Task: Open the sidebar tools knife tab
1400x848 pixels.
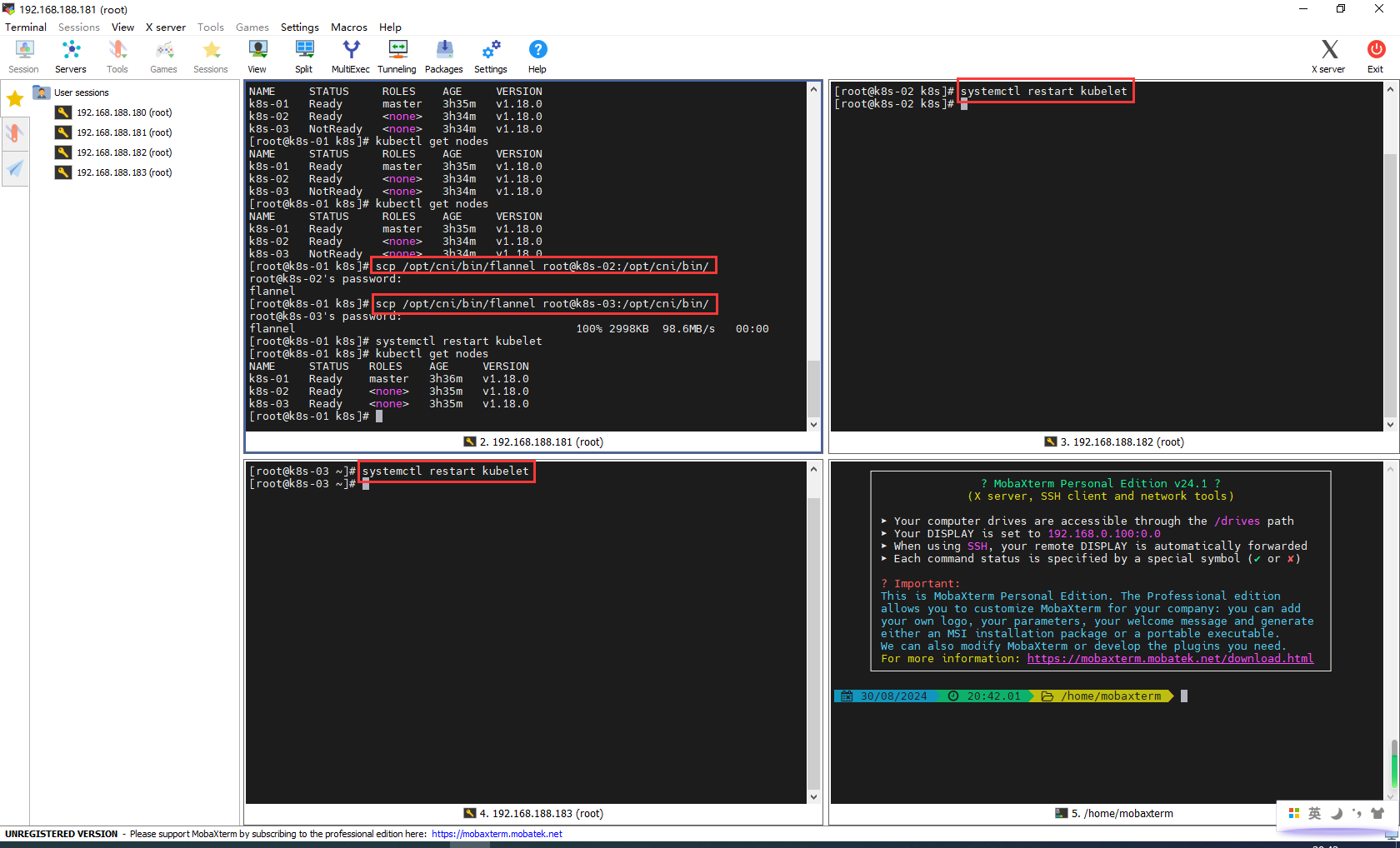Action: pos(15,134)
